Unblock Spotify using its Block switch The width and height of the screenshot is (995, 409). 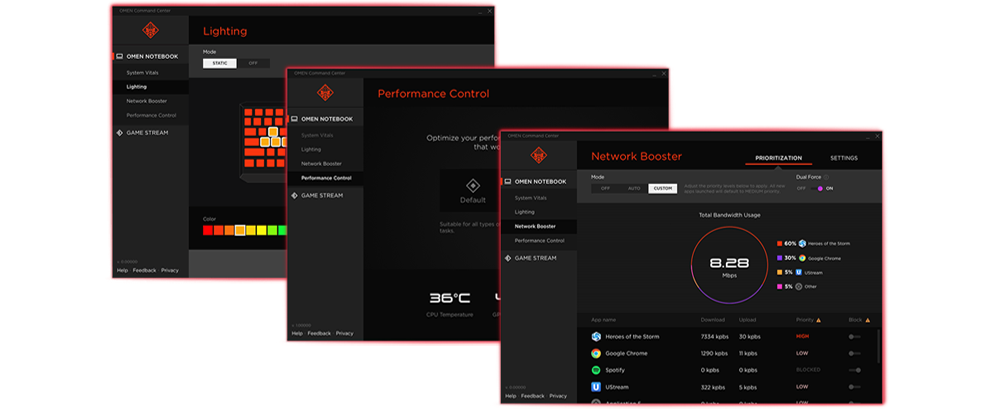855,370
